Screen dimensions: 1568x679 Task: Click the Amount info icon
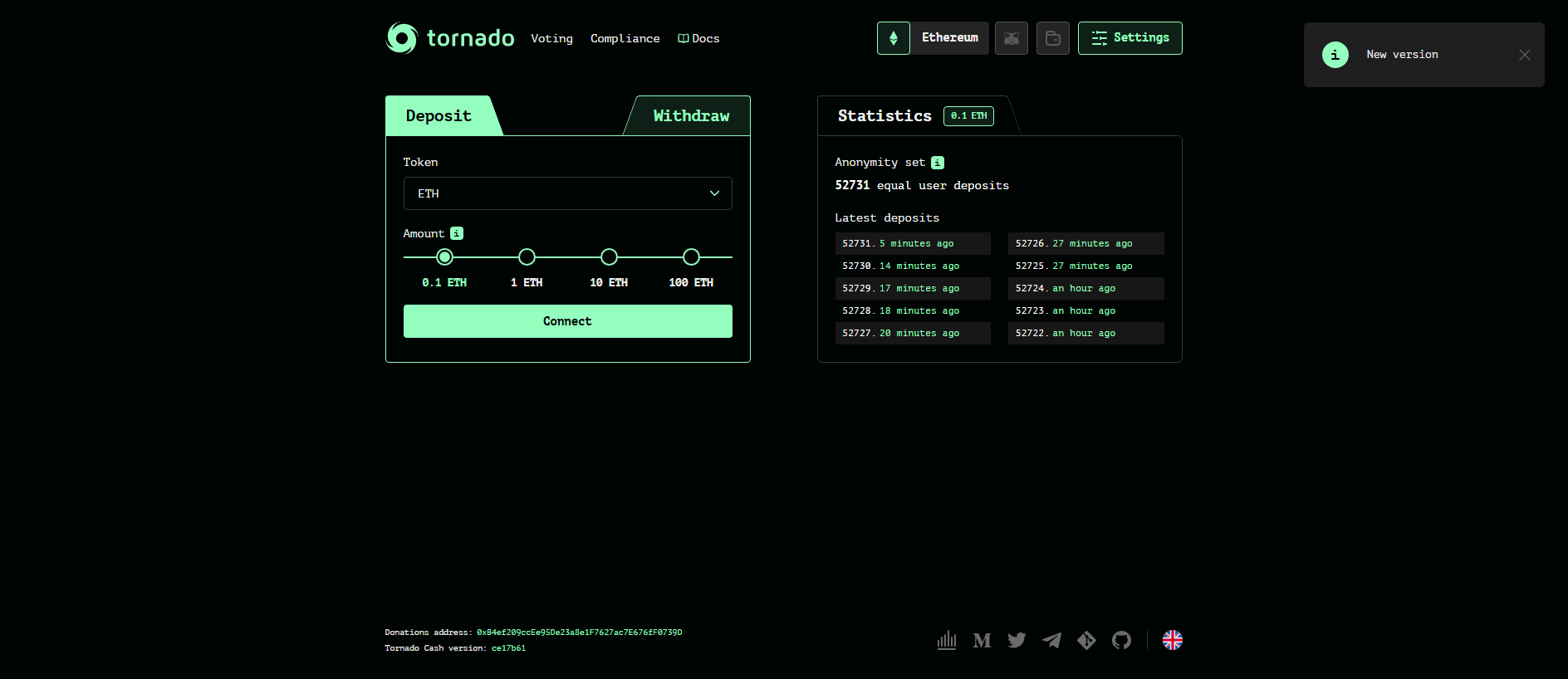pos(457,233)
